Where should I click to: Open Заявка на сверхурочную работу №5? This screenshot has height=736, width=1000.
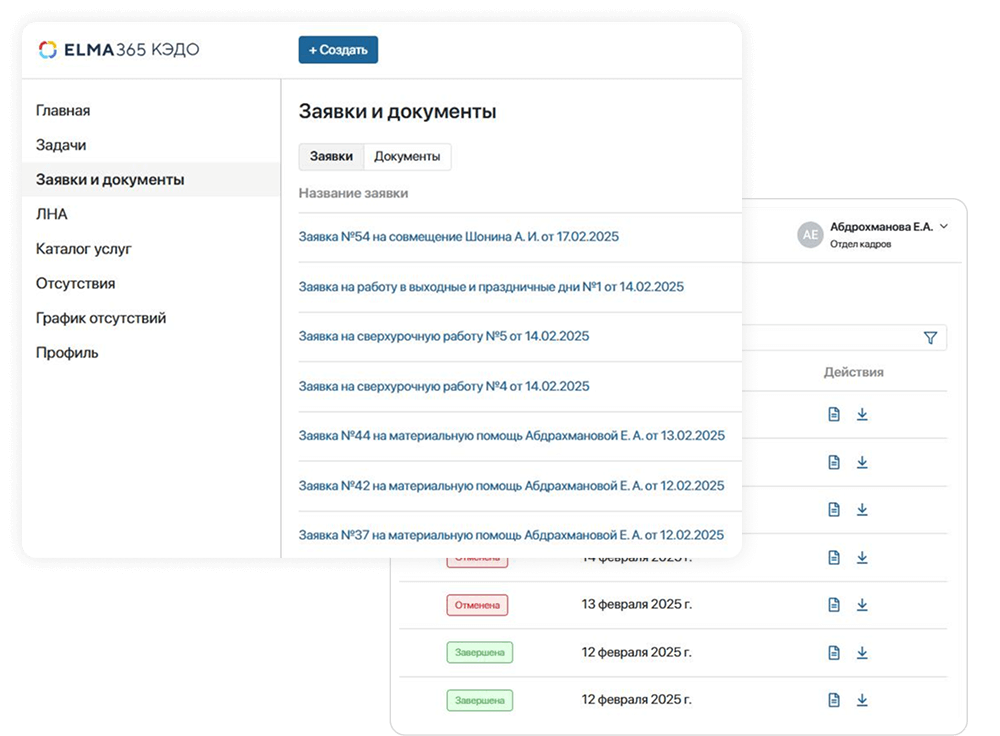[443, 336]
